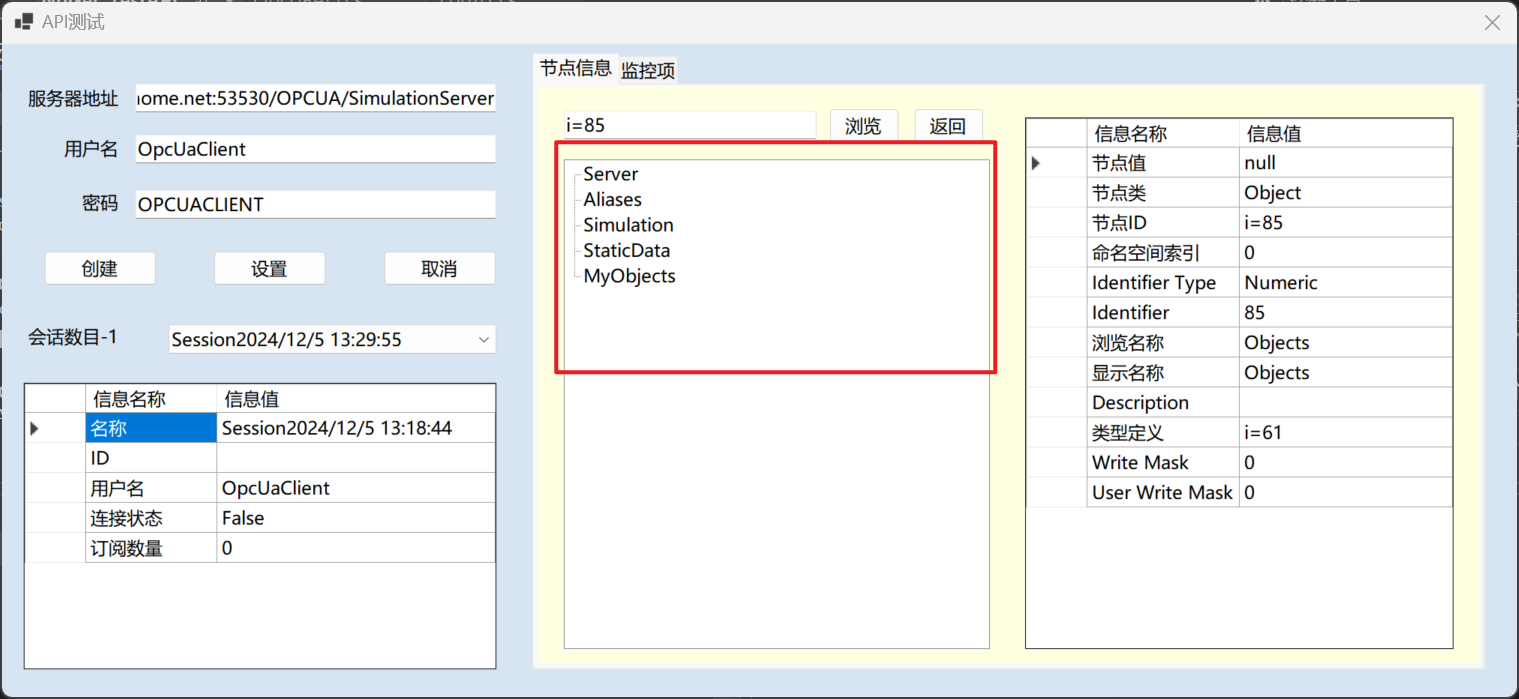Select the User Write Mask cell
The height and width of the screenshot is (699, 1519).
pos(1163,492)
